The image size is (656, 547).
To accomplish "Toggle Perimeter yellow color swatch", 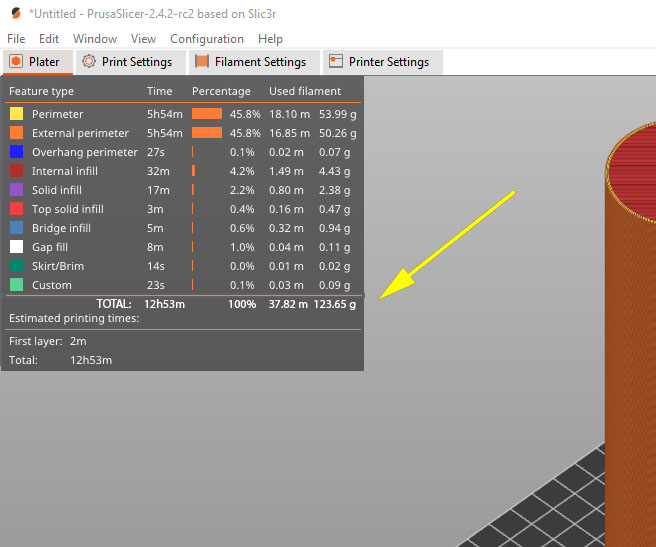I will [x=16, y=114].
